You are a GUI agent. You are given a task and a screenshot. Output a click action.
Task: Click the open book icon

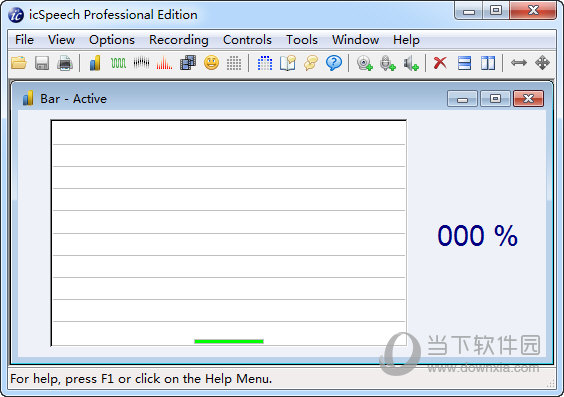point(288,63)
